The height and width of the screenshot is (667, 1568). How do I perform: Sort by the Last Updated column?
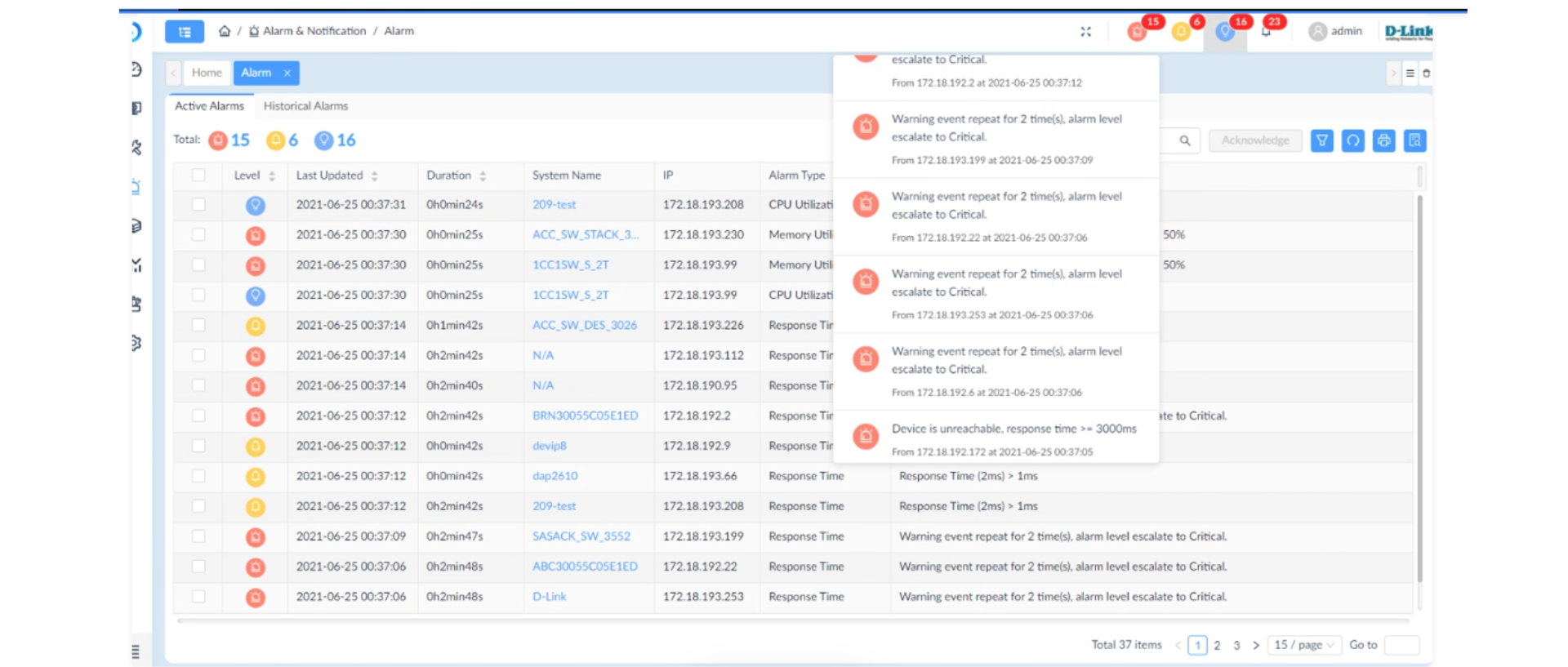tap(374, 176)
